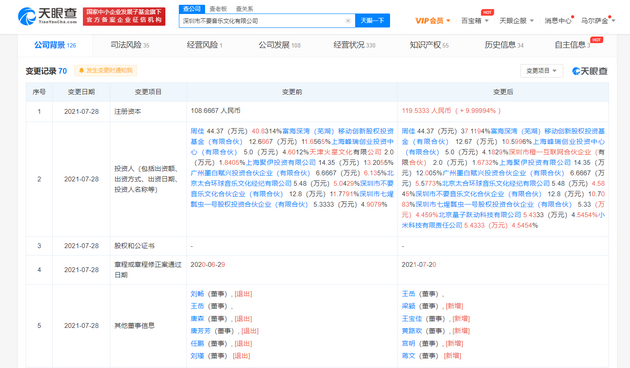
Task: Clear the search box with X icon
Action: [348, 21]
